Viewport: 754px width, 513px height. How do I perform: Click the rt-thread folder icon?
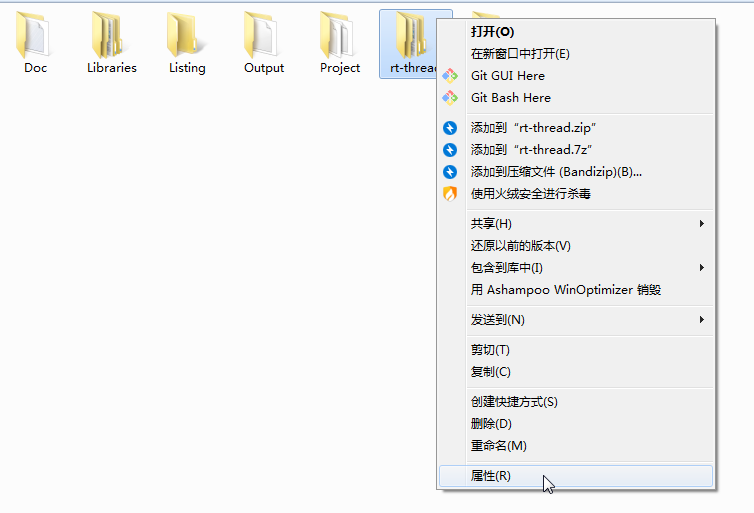point(412,35)
